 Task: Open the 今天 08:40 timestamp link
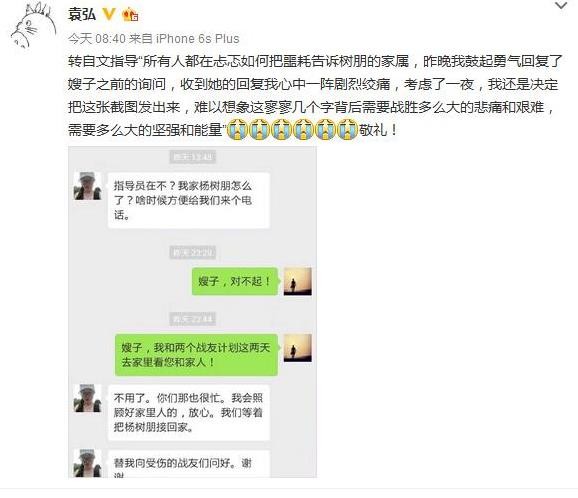[x=97, y=38]
